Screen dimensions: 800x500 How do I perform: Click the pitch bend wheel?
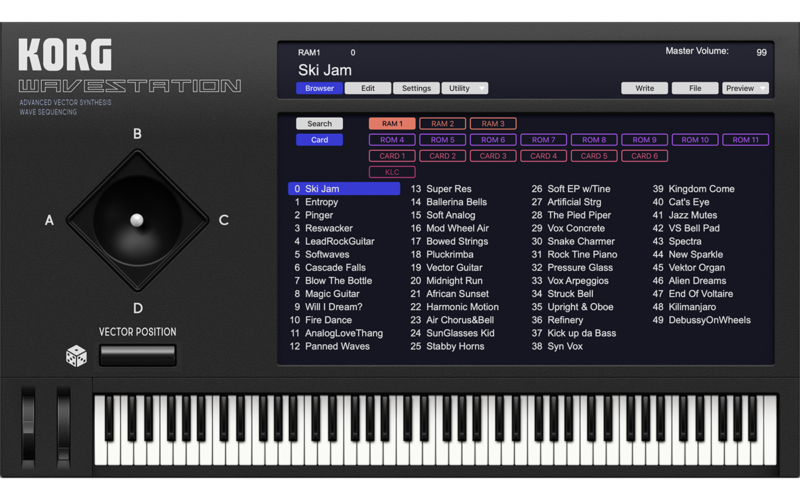pyautogui.click(x=28, y=428)
